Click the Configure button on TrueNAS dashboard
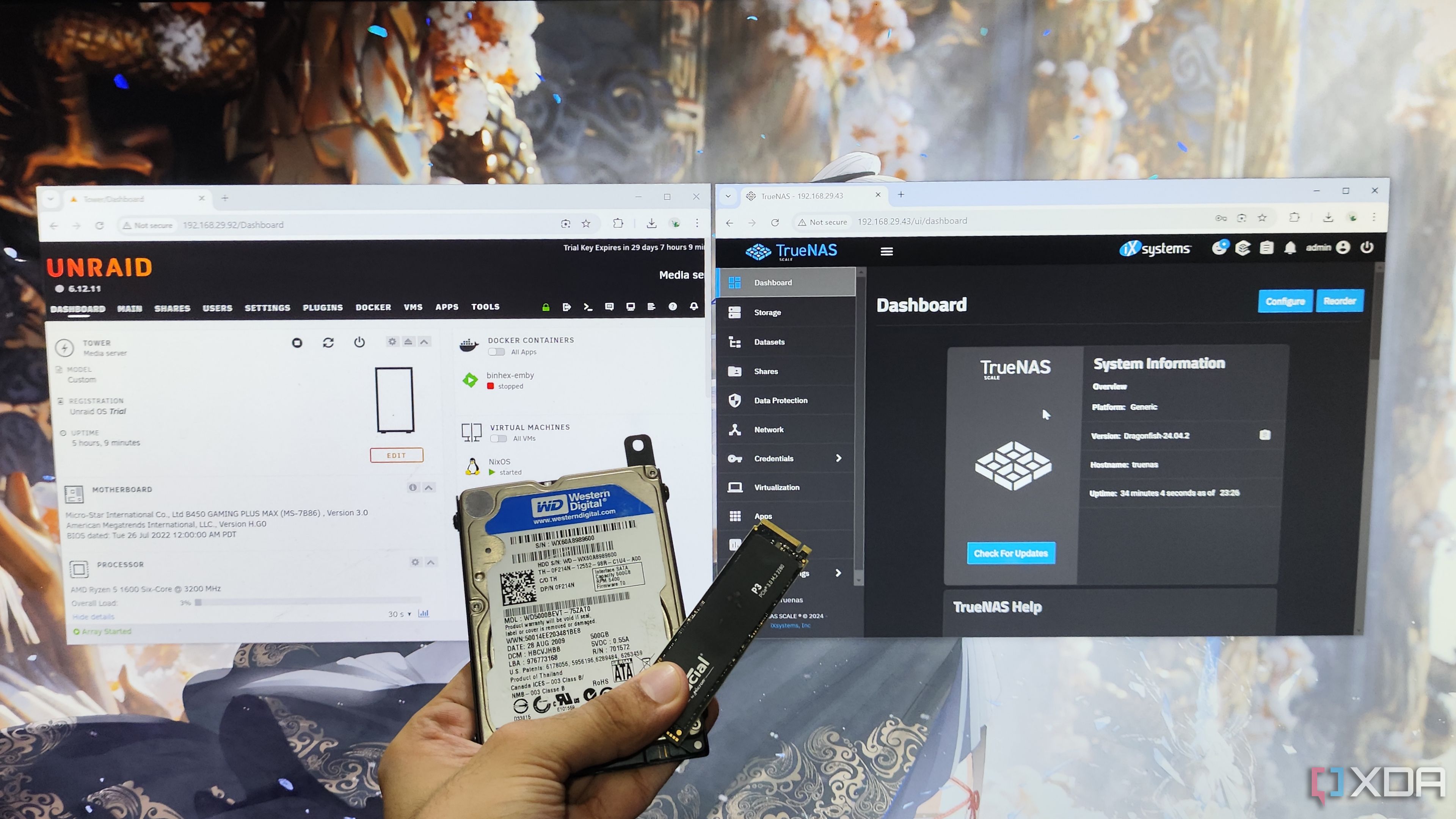This screenshot has width=1456, height=819. (1284, 301)
